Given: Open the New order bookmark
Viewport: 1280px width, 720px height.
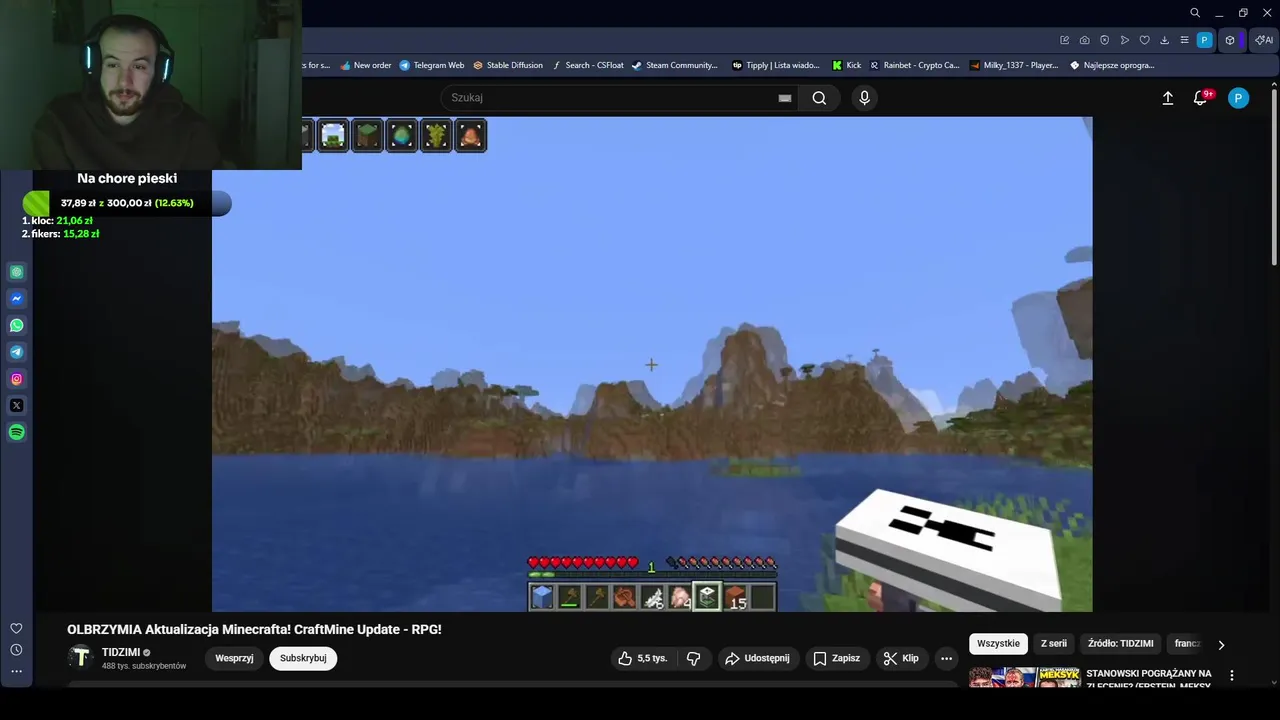Looking at the screenshot, I should tap(365, 65).
